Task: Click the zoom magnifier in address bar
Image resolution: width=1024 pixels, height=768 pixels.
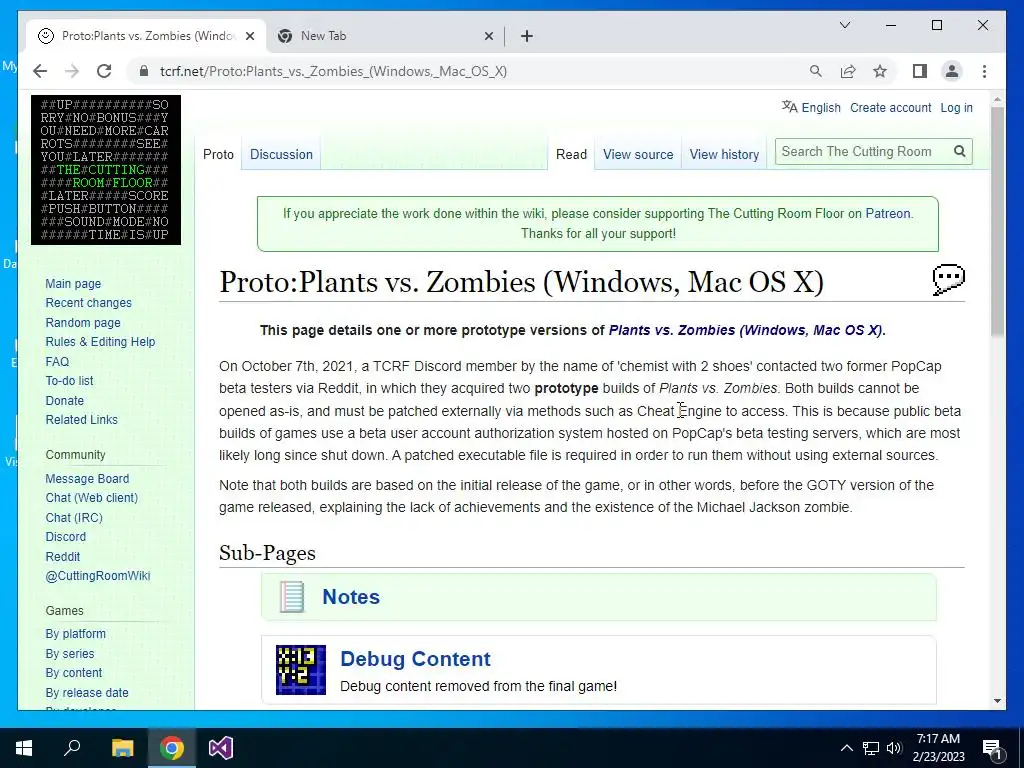Action: [816, 71]
